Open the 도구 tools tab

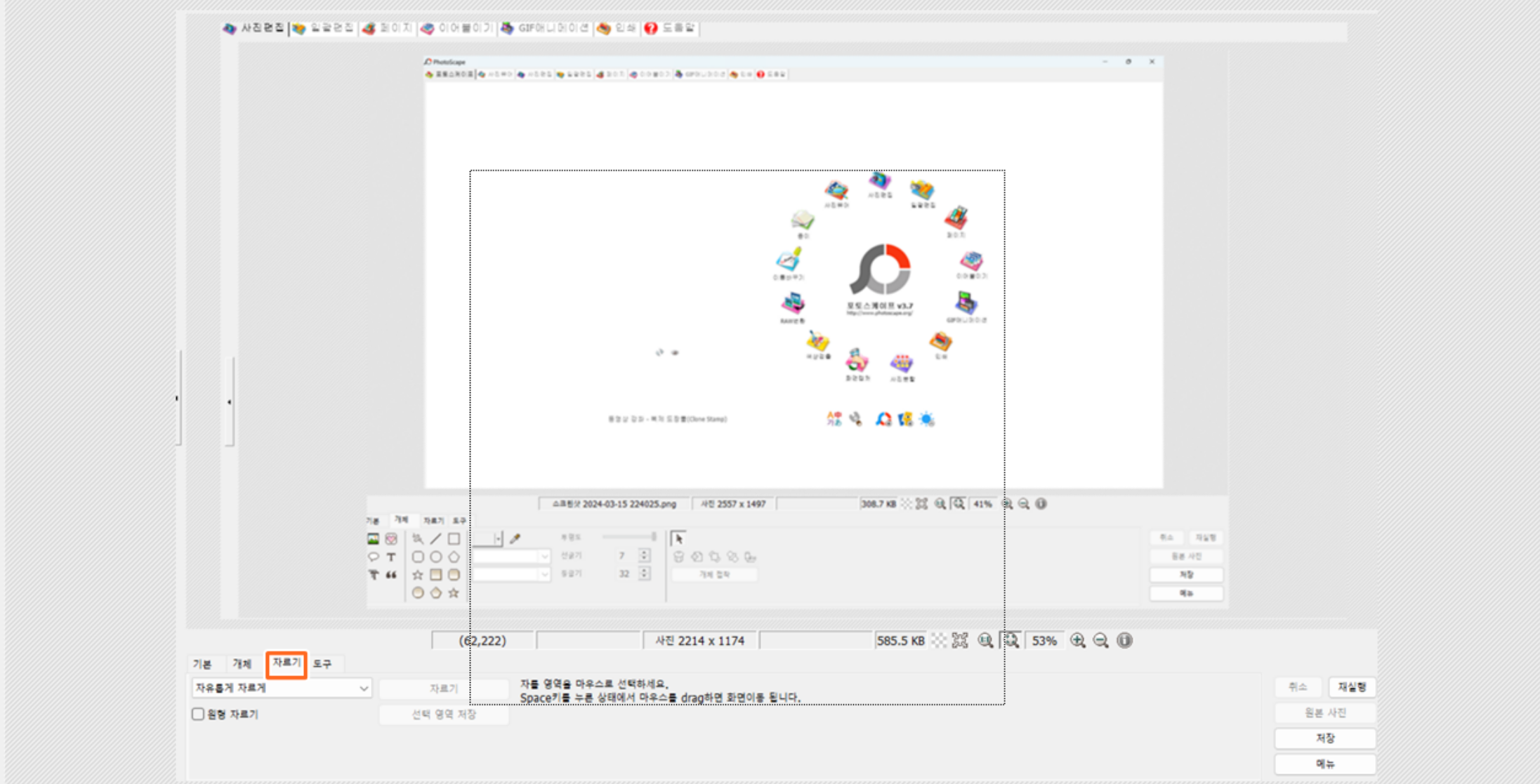tap(322, 664)
